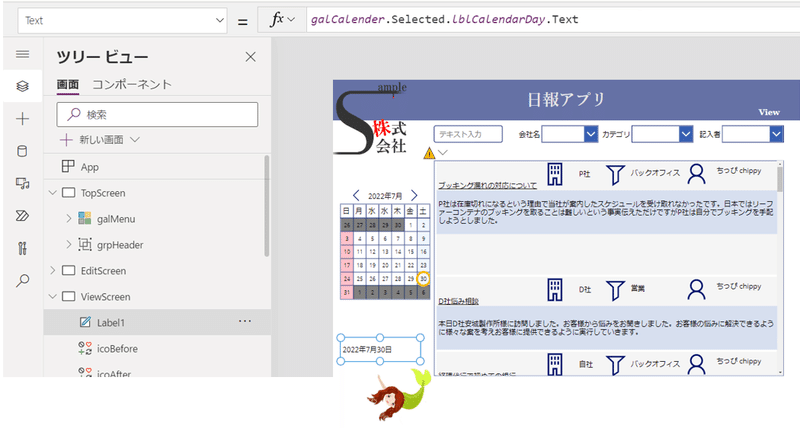Select day 31 in calendar
The image size is (800, 428).
point(347,293)
